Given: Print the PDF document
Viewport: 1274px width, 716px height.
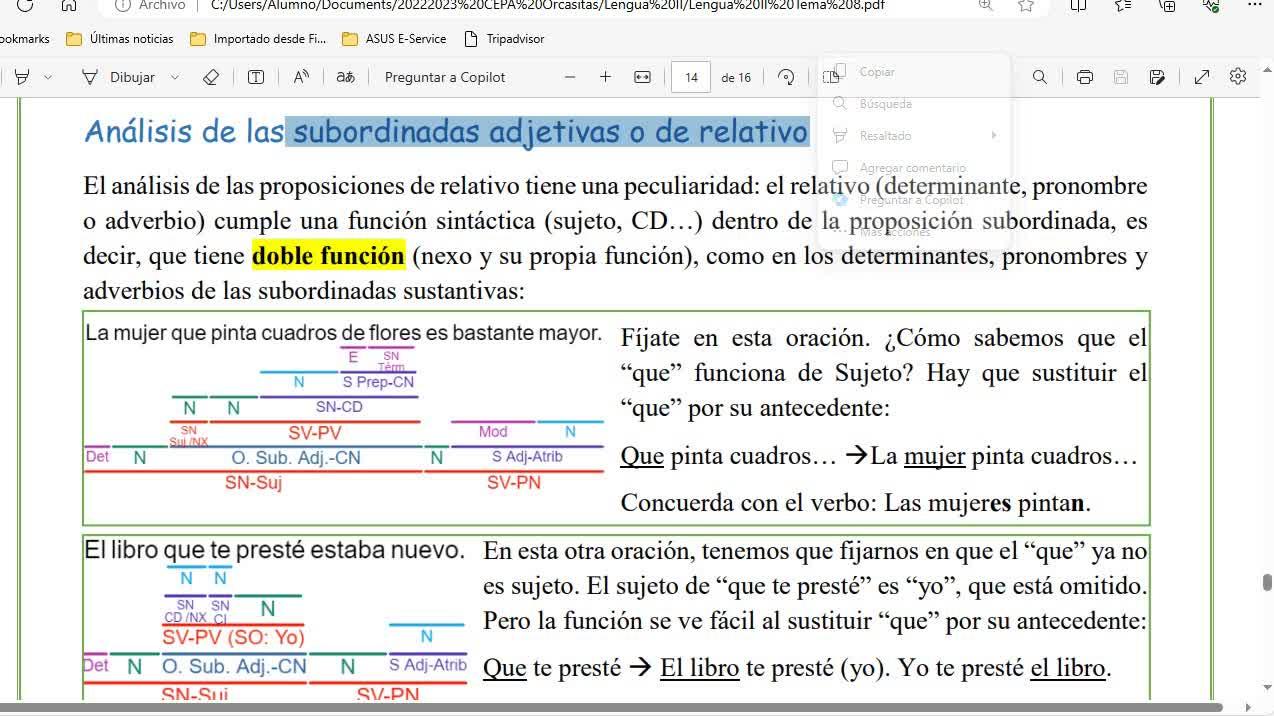Looking at the screenshot, I should [x=1084, y=77].
